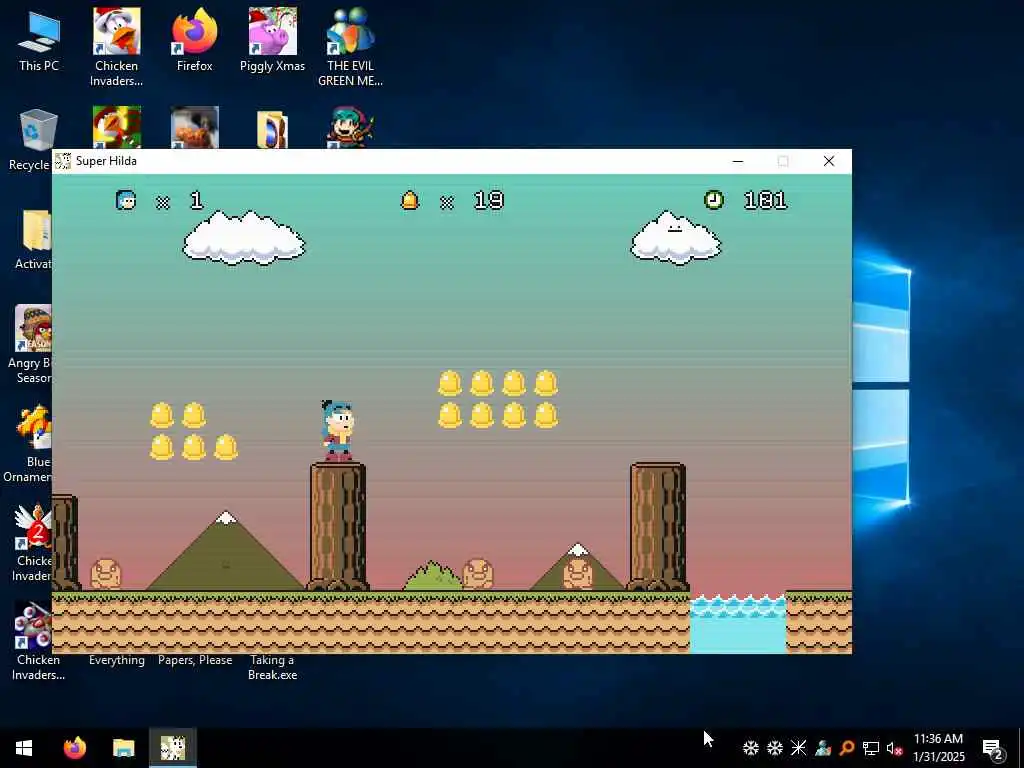The image size is (1024, 768).
Task: Open the network status tray icon
Action: click(871, 748)
